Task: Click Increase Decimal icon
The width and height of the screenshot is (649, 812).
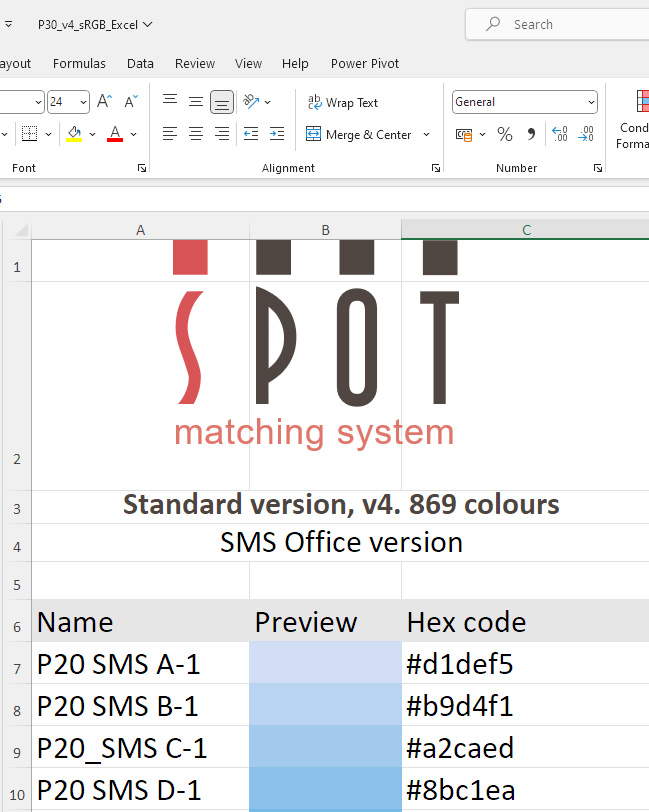Action: tap(560, 134)
